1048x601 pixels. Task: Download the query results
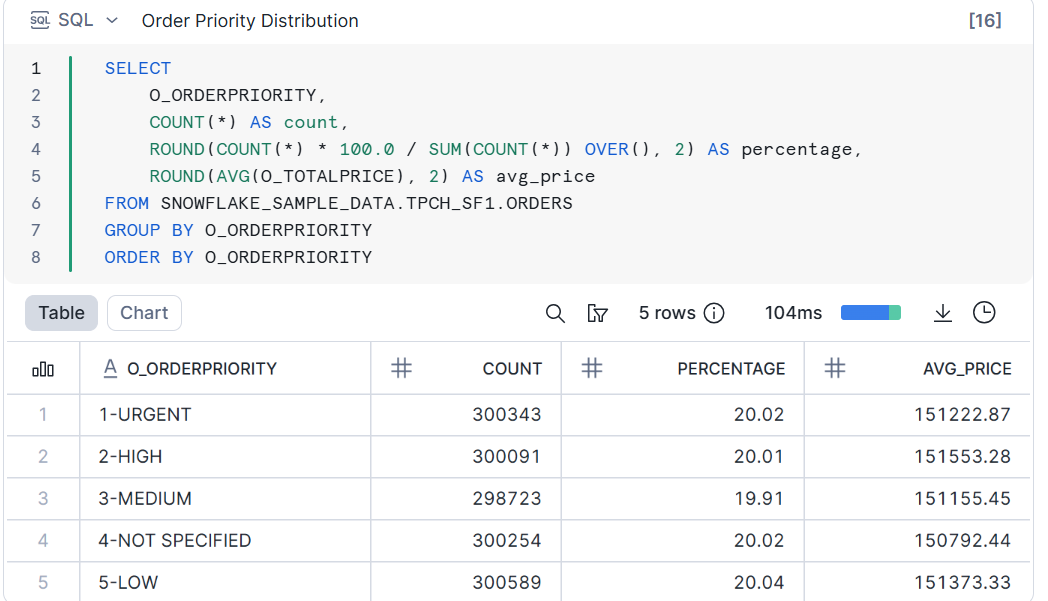(942, 313)
